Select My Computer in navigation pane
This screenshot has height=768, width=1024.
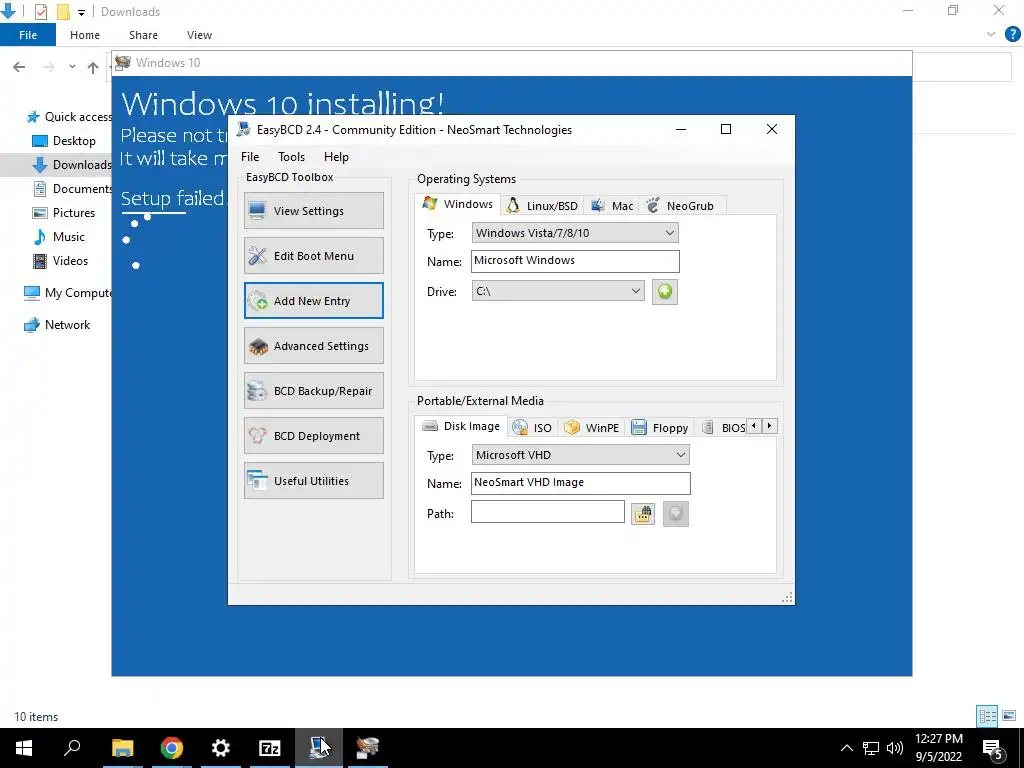tap(67, 293)
